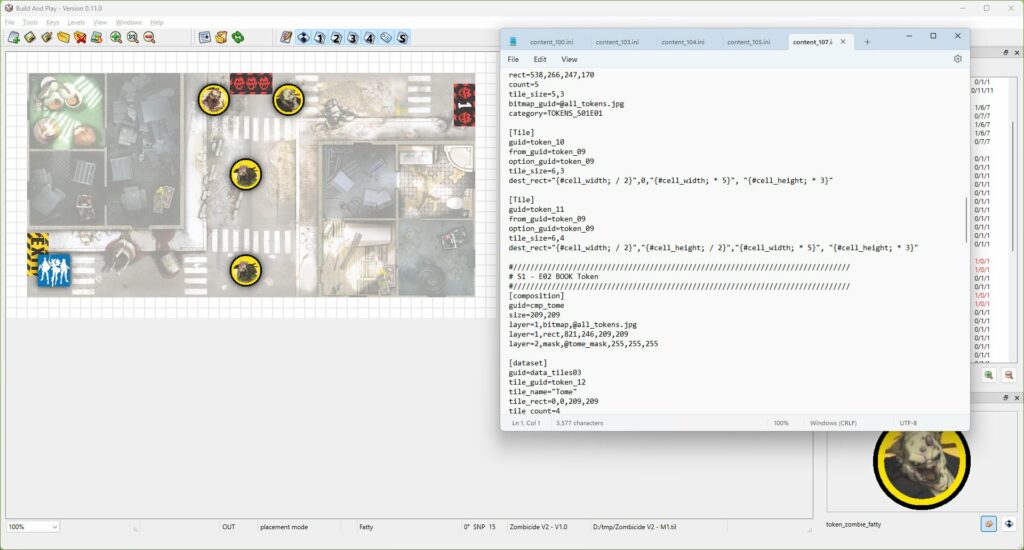Float the upper right dock panel
Viewport: 1024px width, 550px height.
point(1006,52)
